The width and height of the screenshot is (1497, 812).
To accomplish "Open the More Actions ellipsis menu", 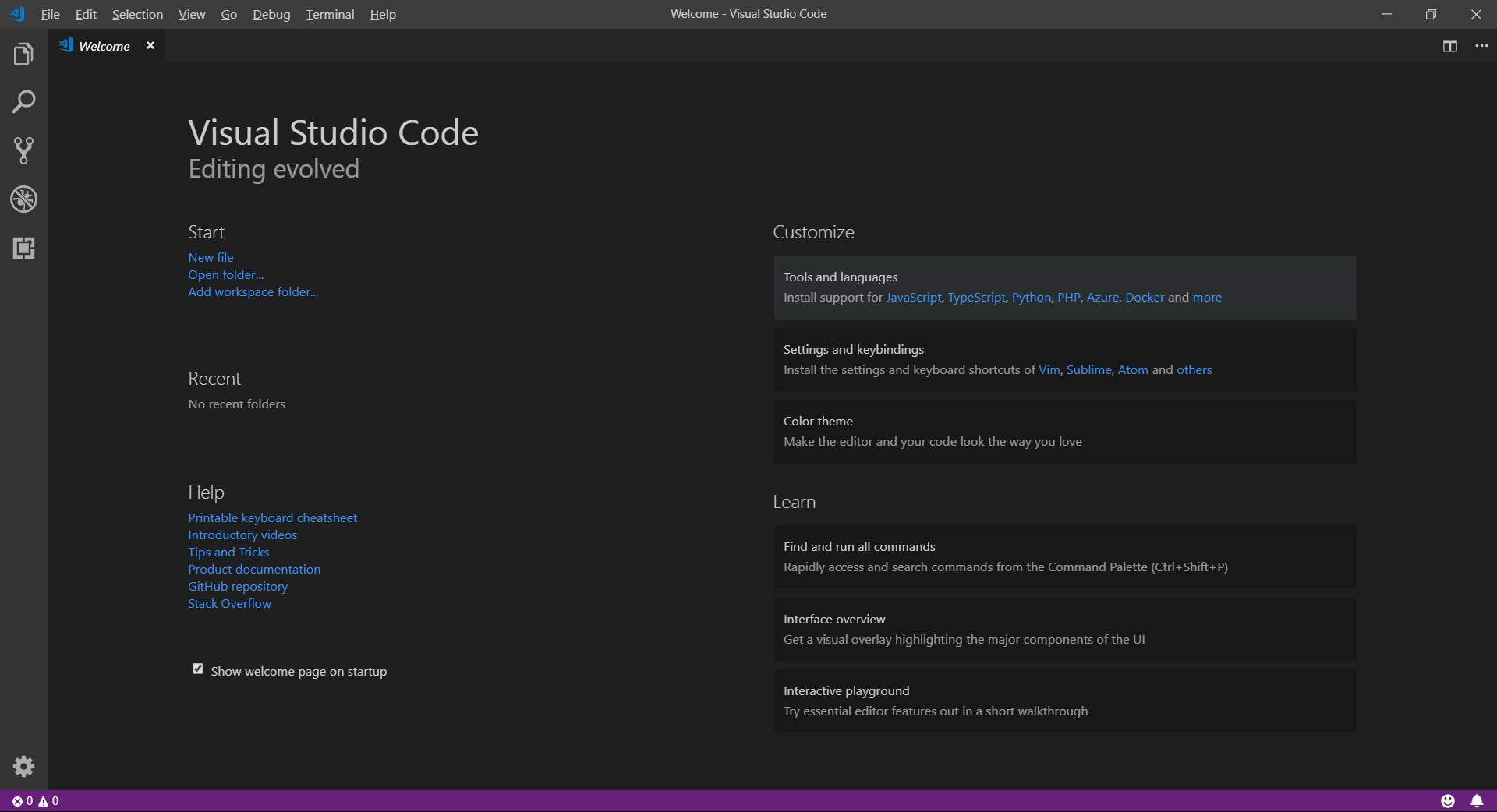I will click(x=1481, y=46).
